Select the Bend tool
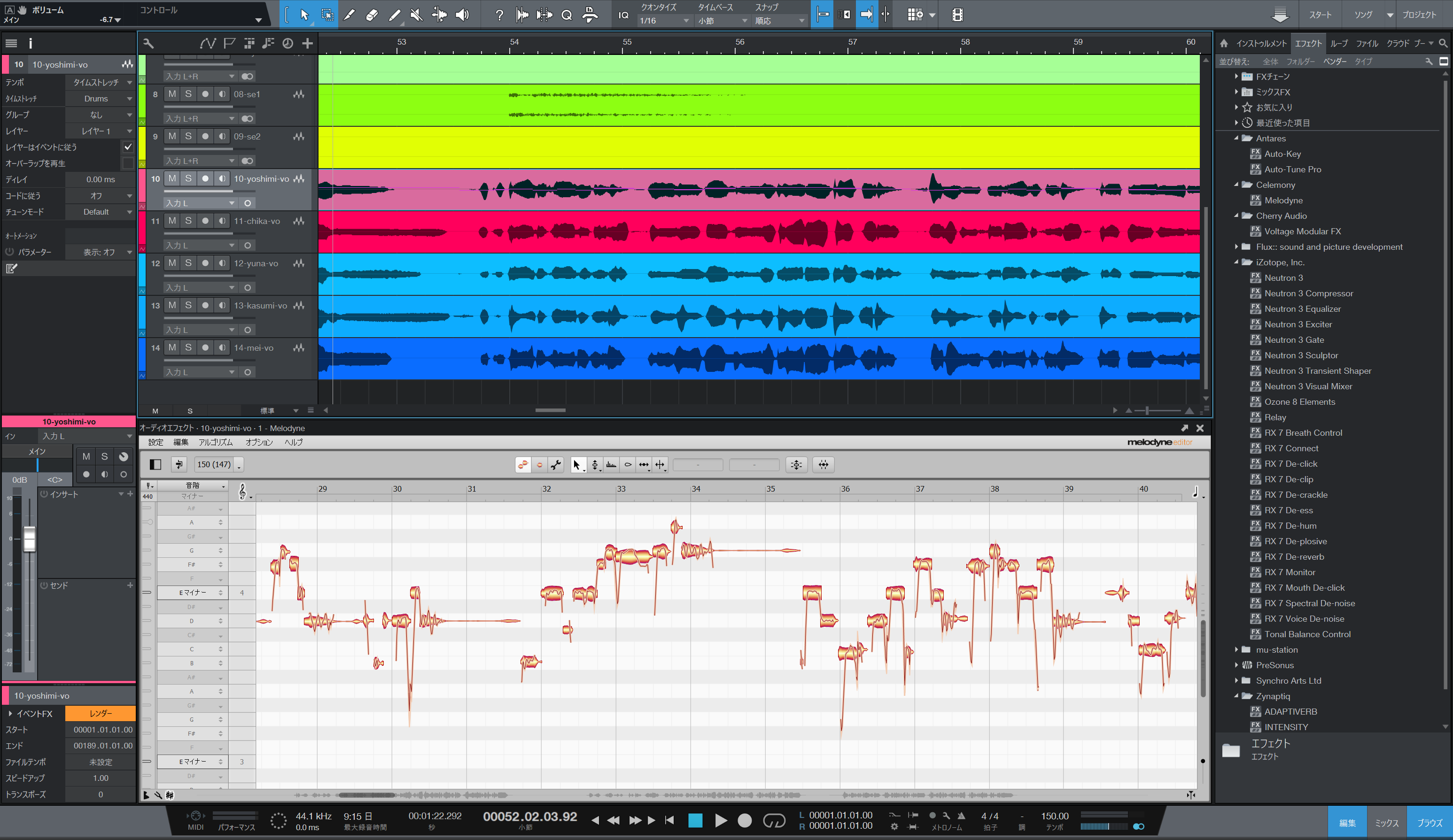1453x840 pixels. point(439,15)
